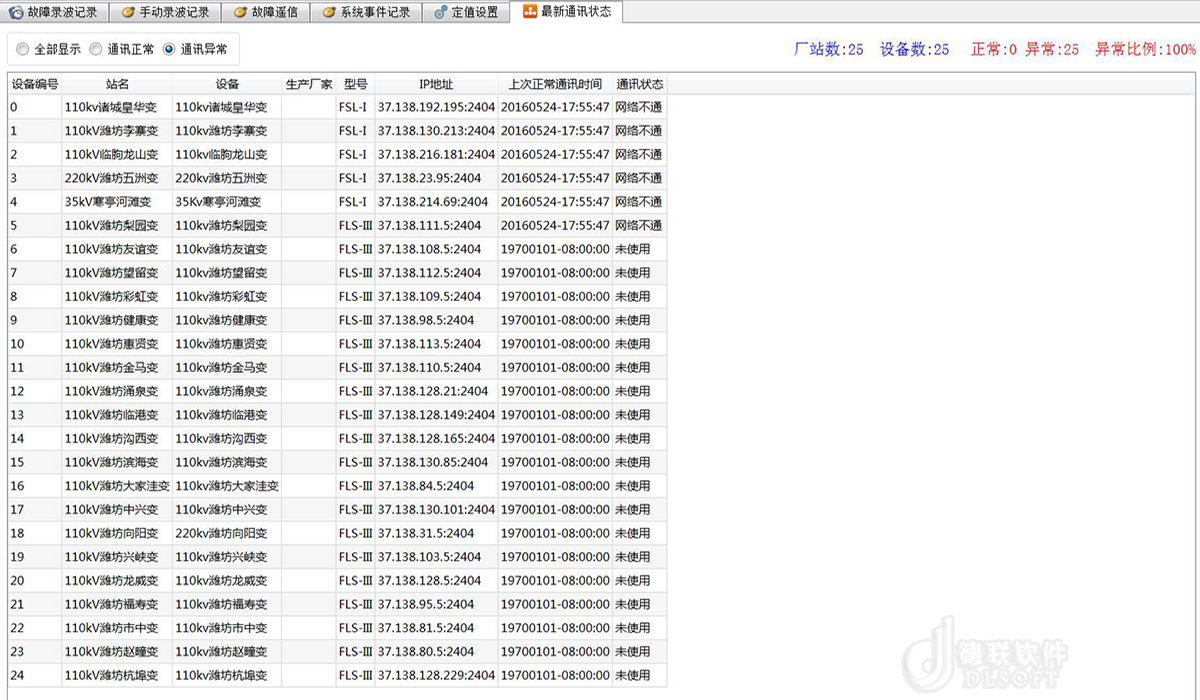The width and height of the screenshot is (1200, 700).
Task: Click the 故障录波记录 tab icon
Action: [x=16, y=13]
